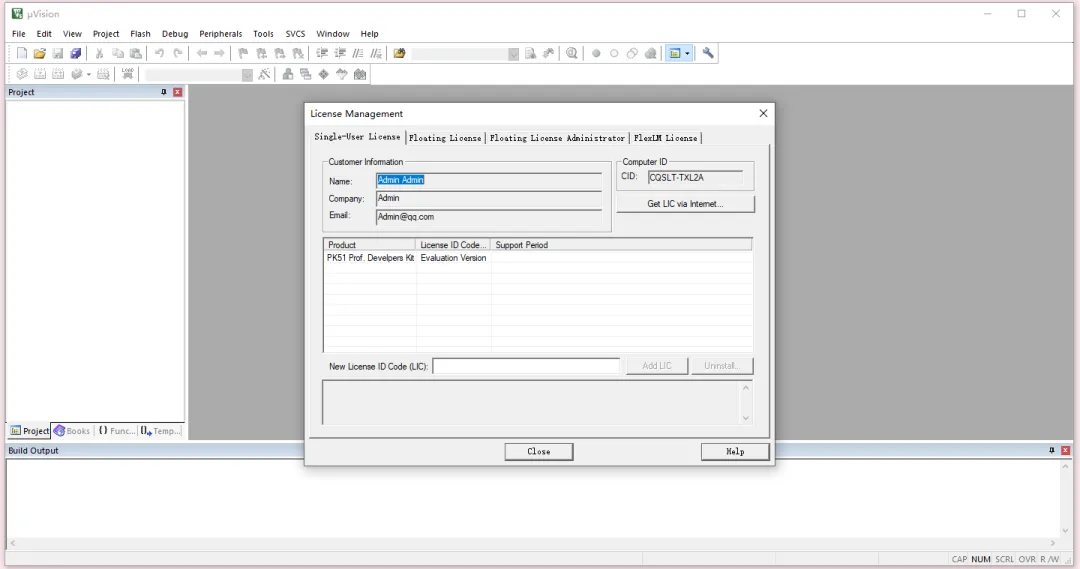Click the Paste clipboard icon
The width and height of the screenshot is (1080, 569).
click(x=136, y=54)
